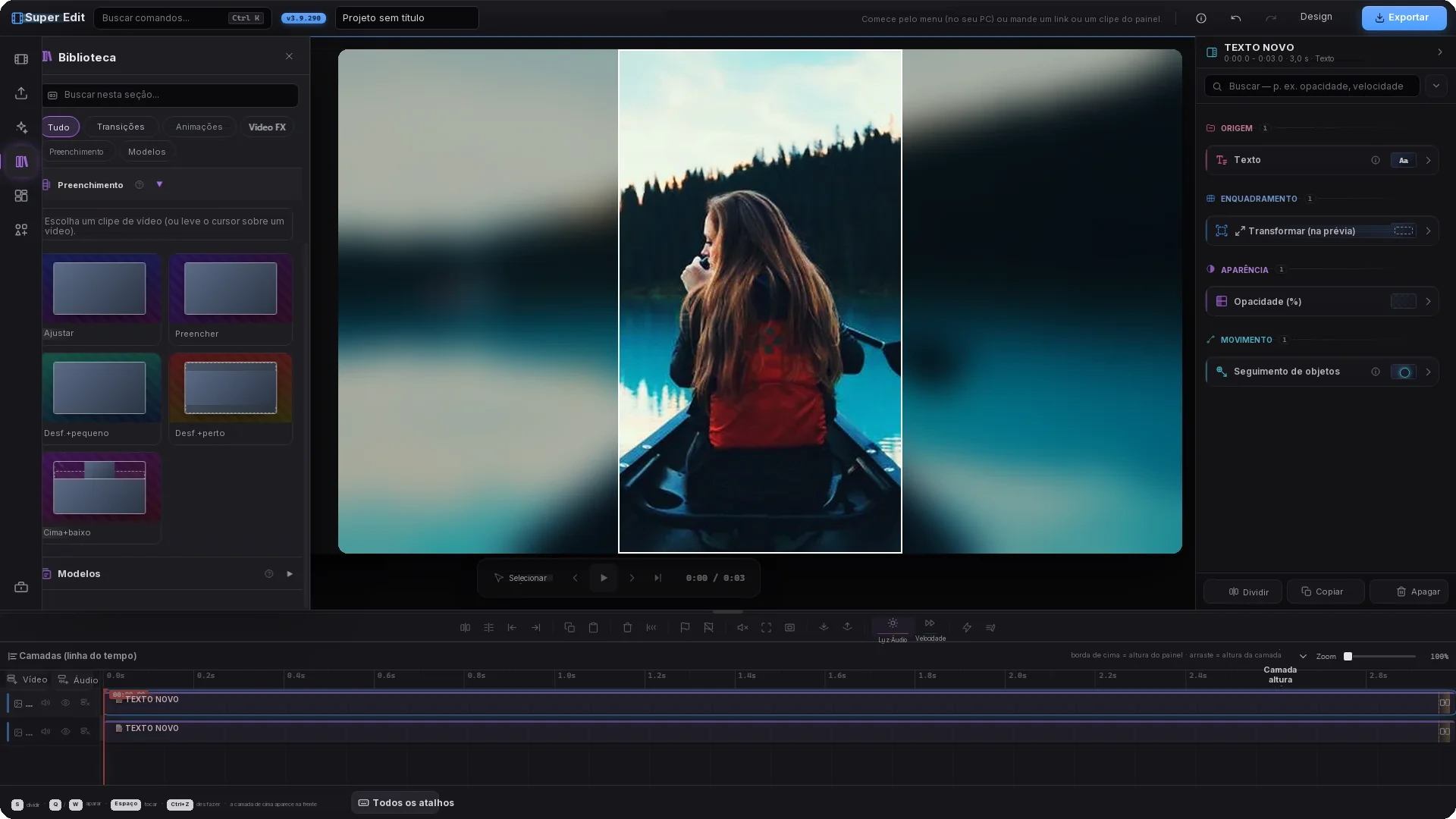Play the preview video
The height and width of the screenshot is (819, 1456).
(604, 579)
